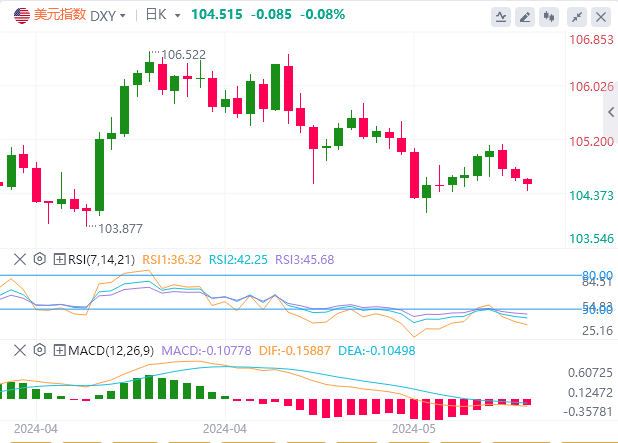Open RSI indicator settings gear

pyautogui.click(x=39, y=259)
